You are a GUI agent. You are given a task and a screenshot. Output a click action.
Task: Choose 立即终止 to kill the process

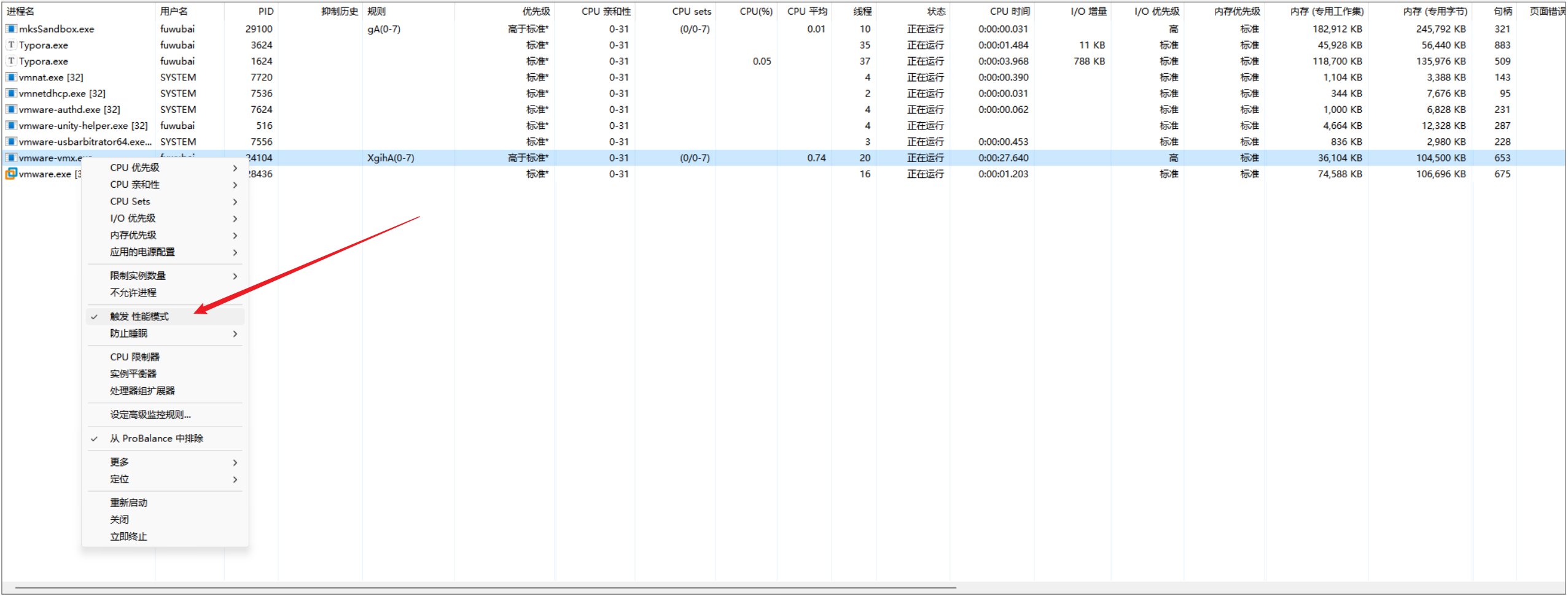click(x=166, y=536)
